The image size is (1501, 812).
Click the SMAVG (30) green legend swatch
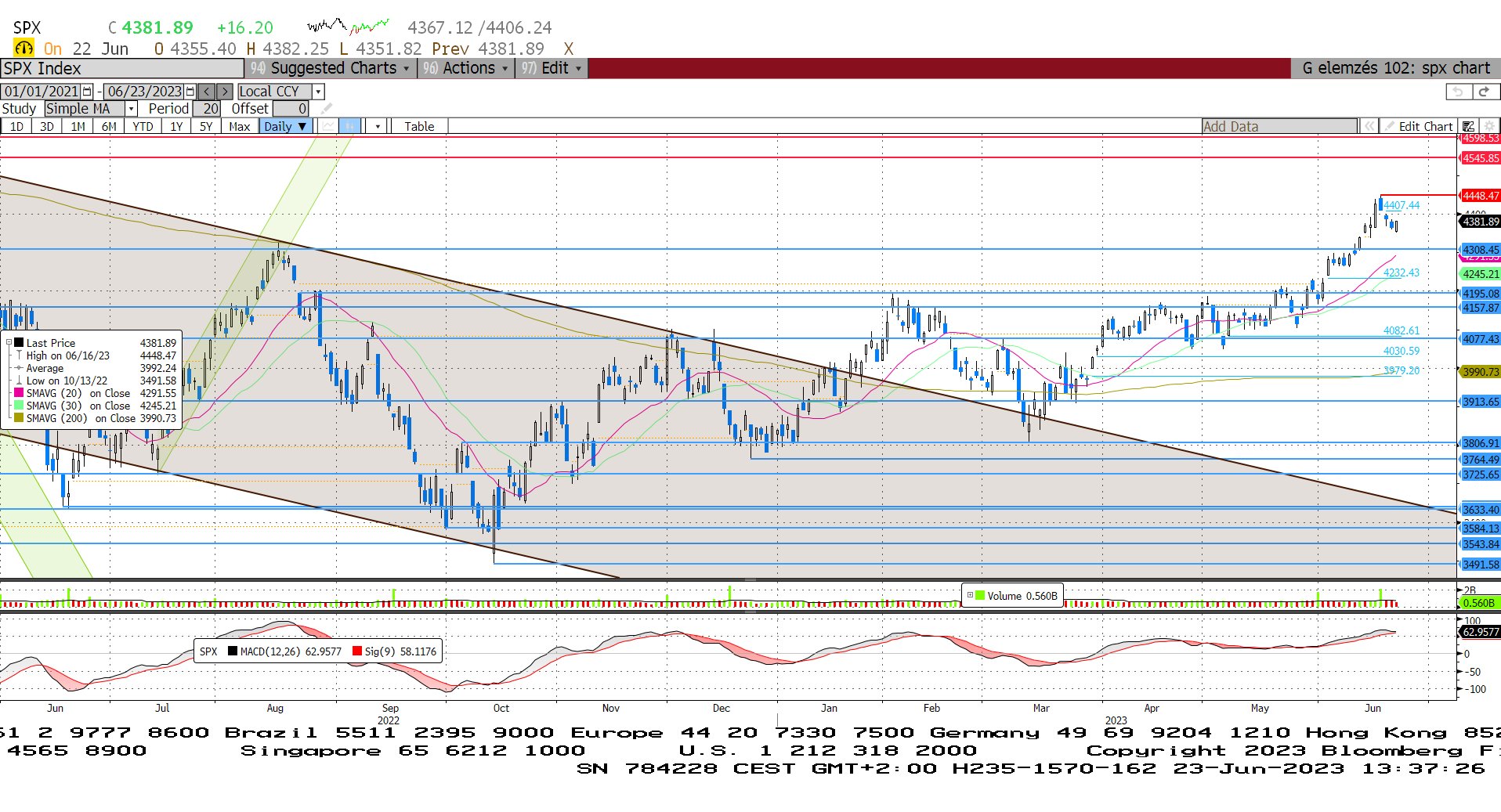click(18, 406)
